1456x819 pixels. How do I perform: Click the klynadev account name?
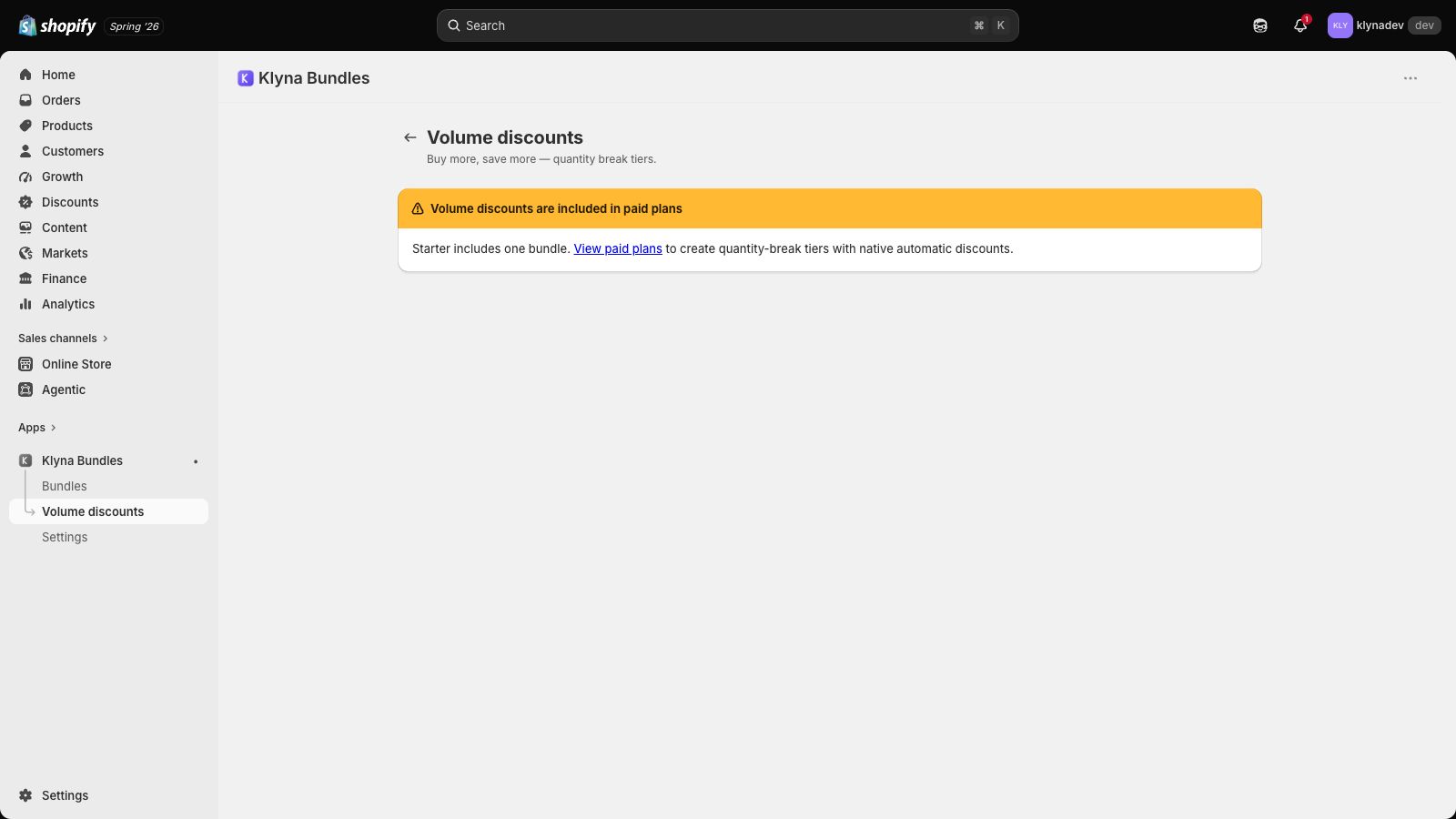tap(1380, 25)
